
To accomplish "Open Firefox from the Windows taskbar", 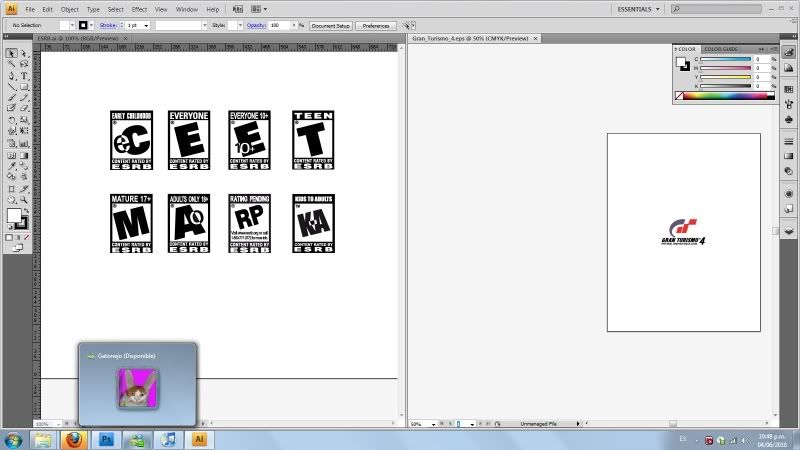I will coord(74,439).
